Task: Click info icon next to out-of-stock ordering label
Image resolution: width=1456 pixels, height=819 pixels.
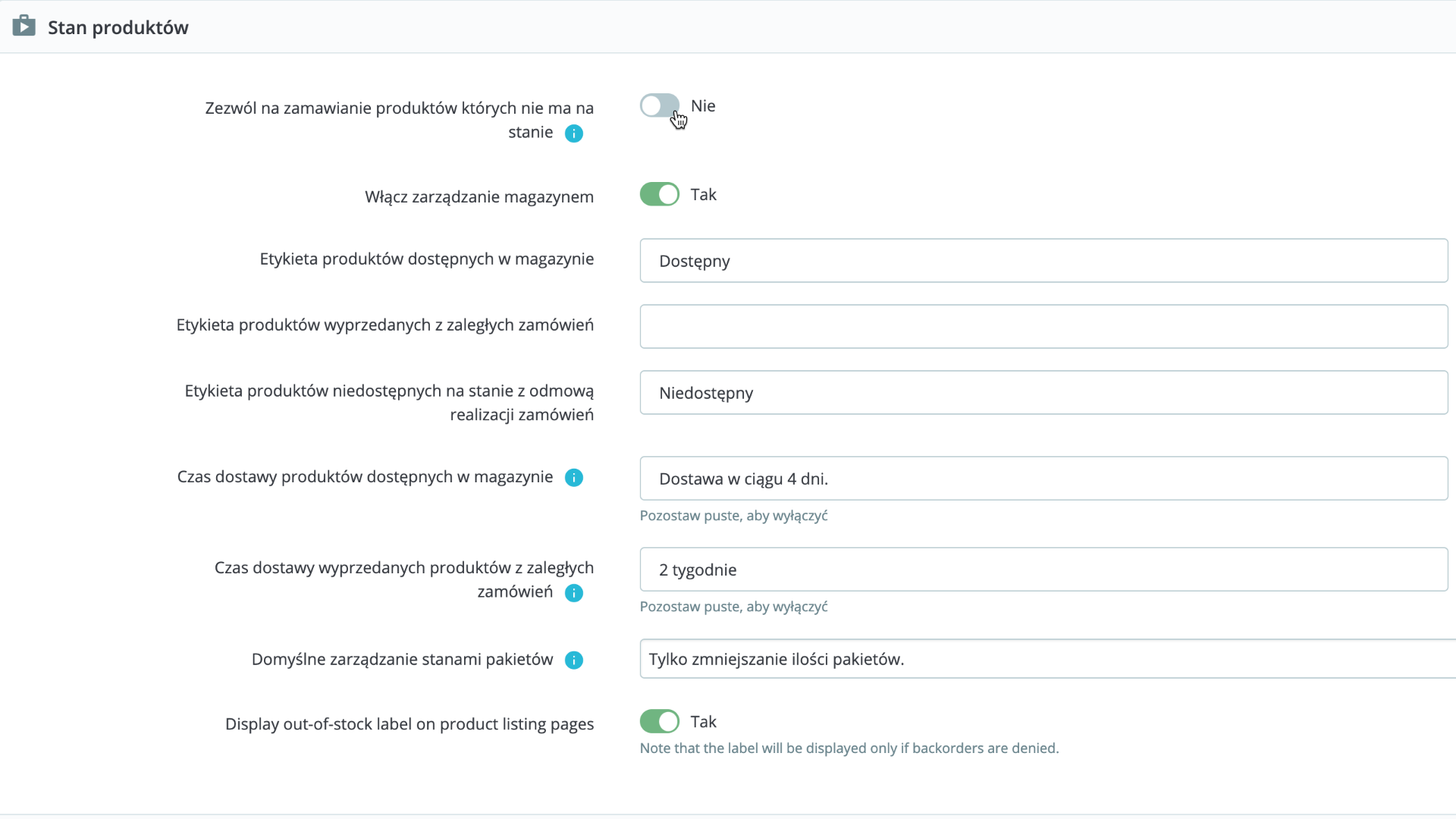Action: [x=574, y=133]
